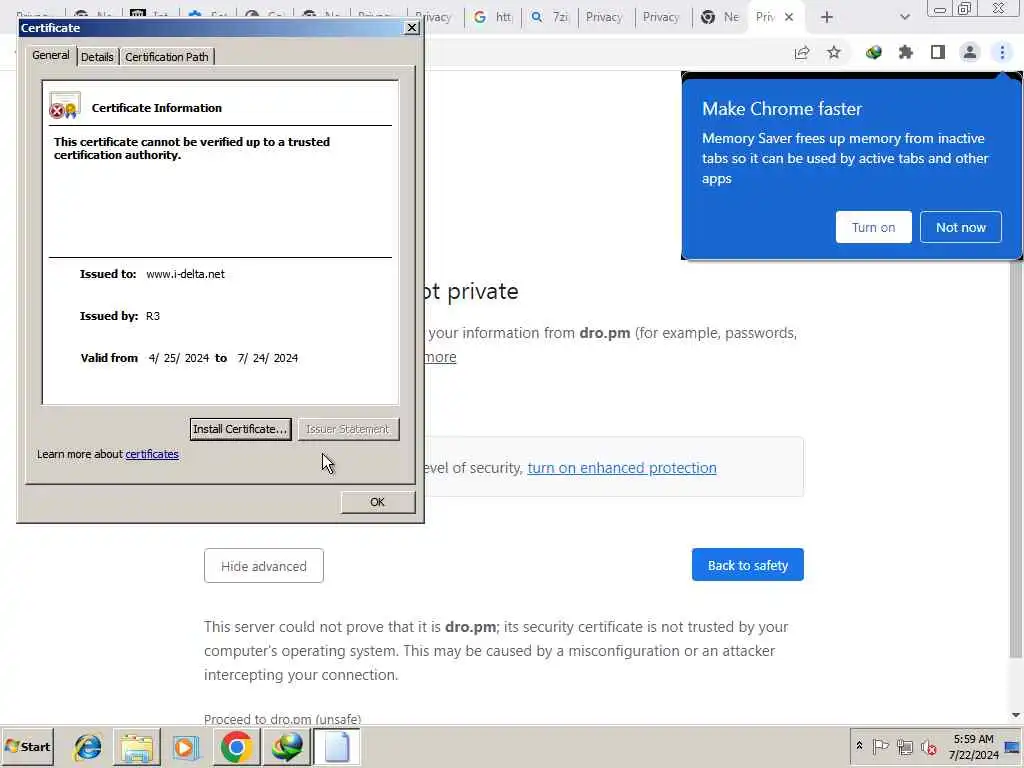The width and height of the screenshot is (1024, 768).
Task: Click the Issued to value www.i-delta.net
Action: click(x=185, y=274)
